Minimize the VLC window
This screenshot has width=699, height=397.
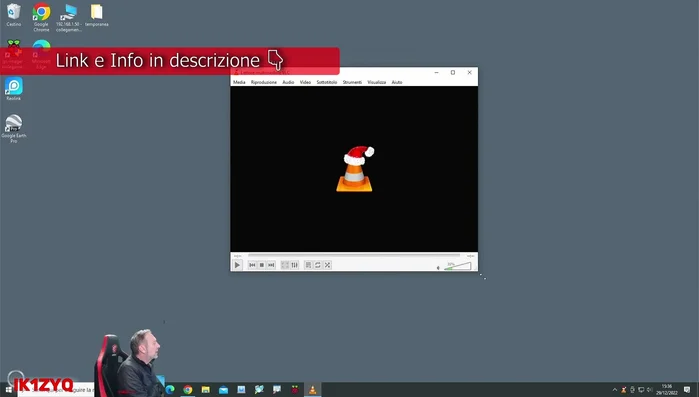click(x=436, y=73)
